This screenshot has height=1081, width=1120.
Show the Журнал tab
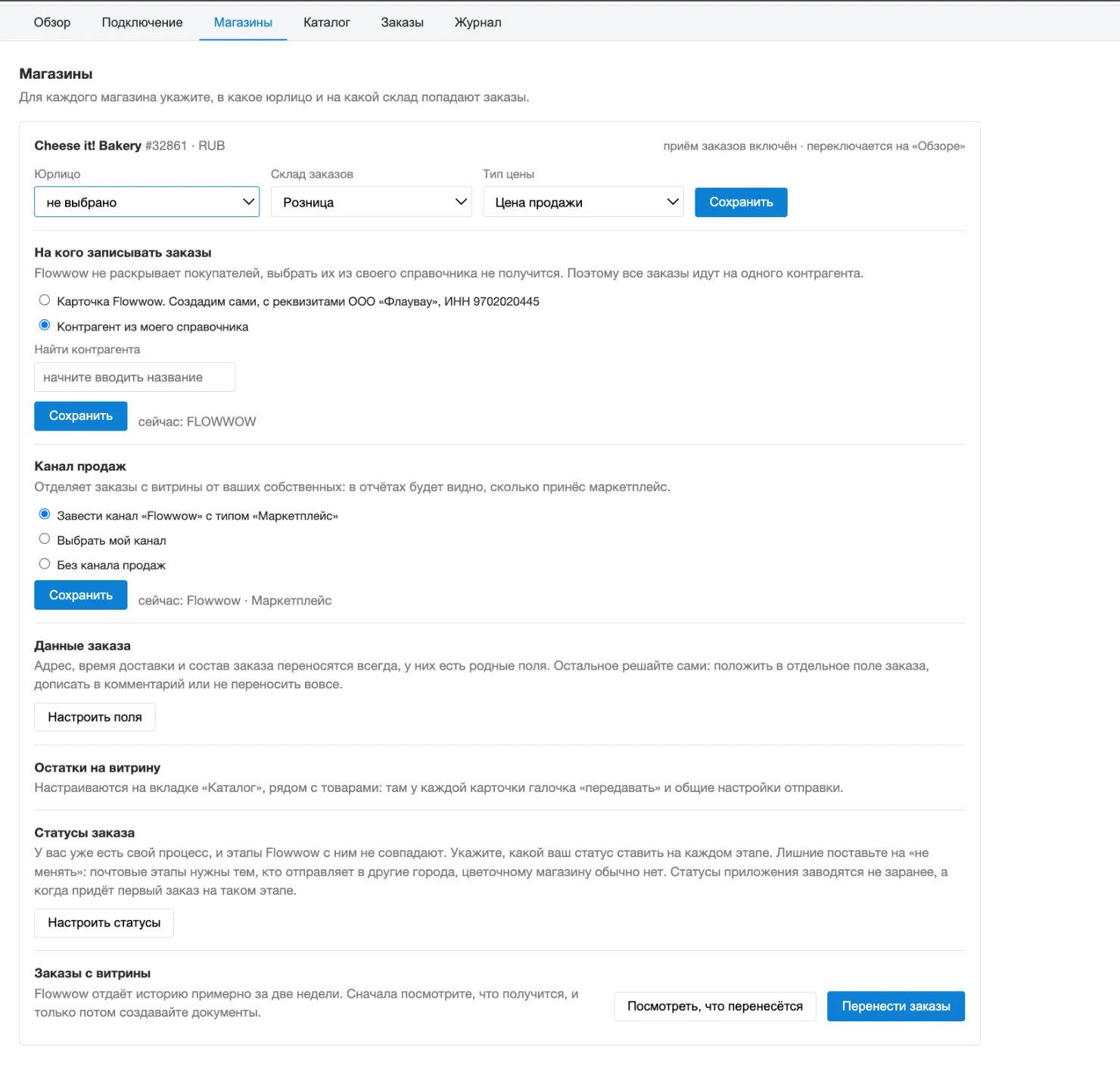click(478, 23)
